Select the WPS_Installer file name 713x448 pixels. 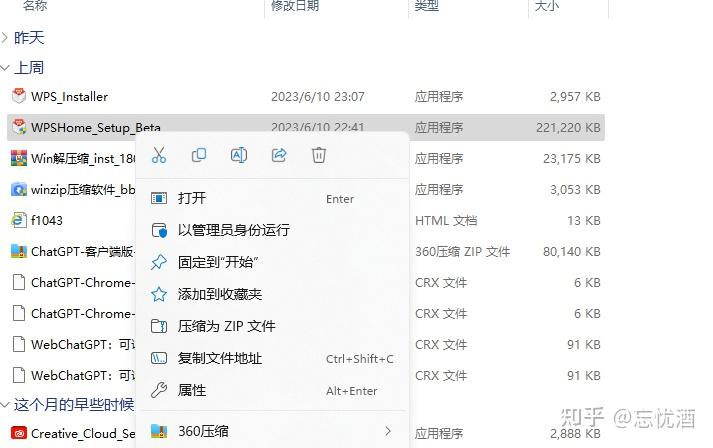coord(70,97)
